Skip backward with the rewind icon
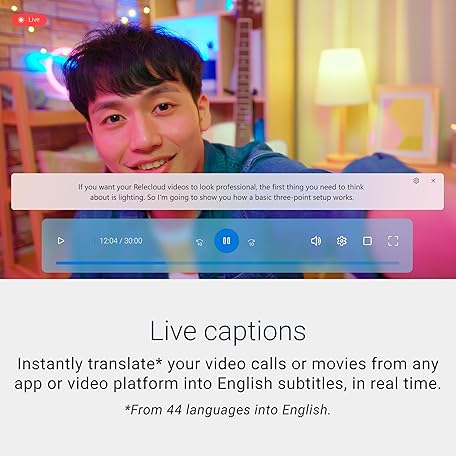 [200, 242]
